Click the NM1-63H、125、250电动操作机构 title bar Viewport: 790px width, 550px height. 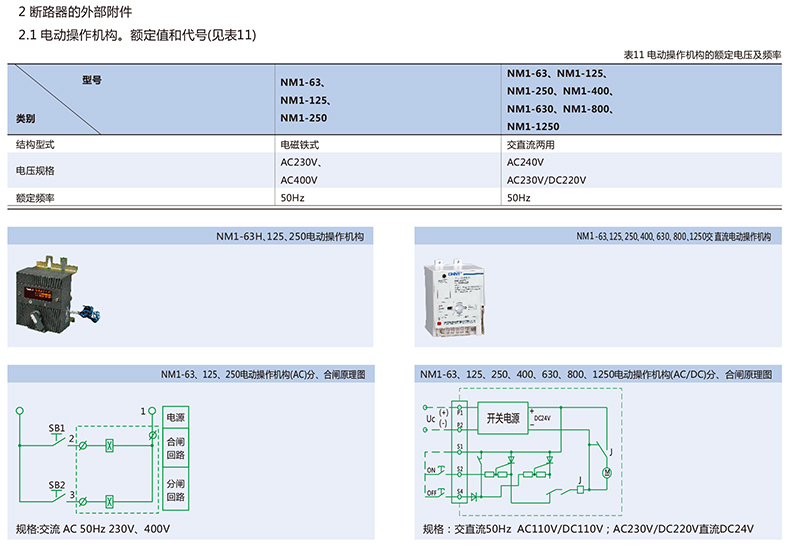pos(190,237)
